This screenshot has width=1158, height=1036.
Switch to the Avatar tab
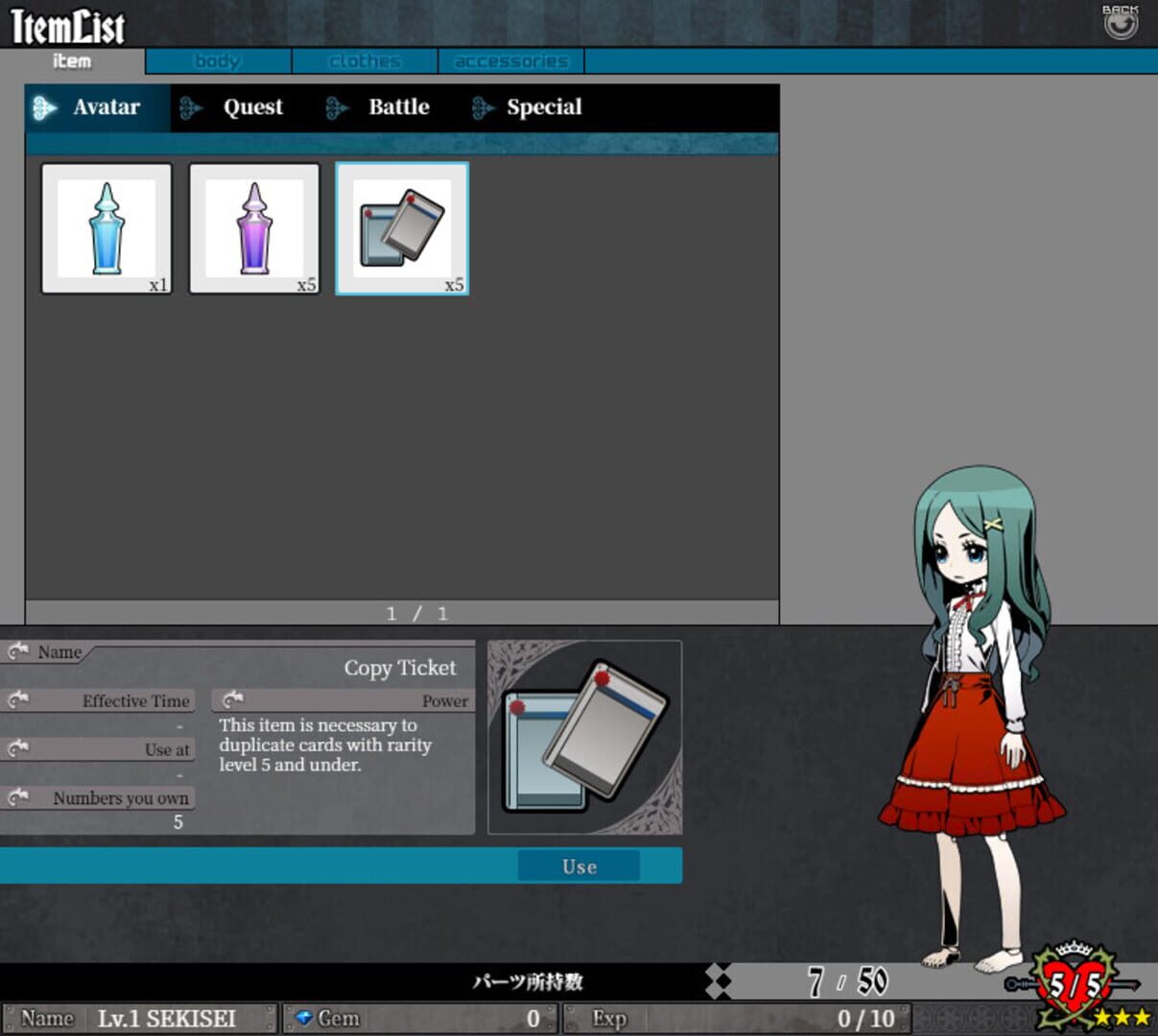106,107
